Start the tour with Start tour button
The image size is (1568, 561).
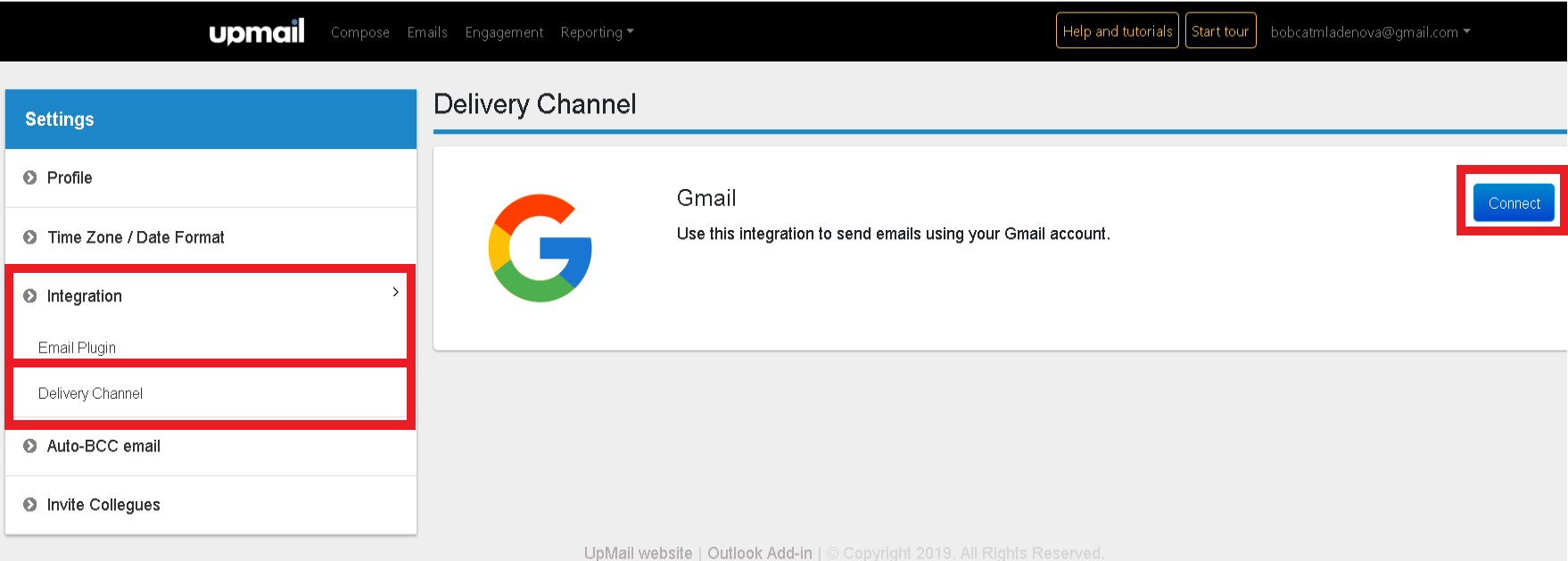(x=1219, y=31)
